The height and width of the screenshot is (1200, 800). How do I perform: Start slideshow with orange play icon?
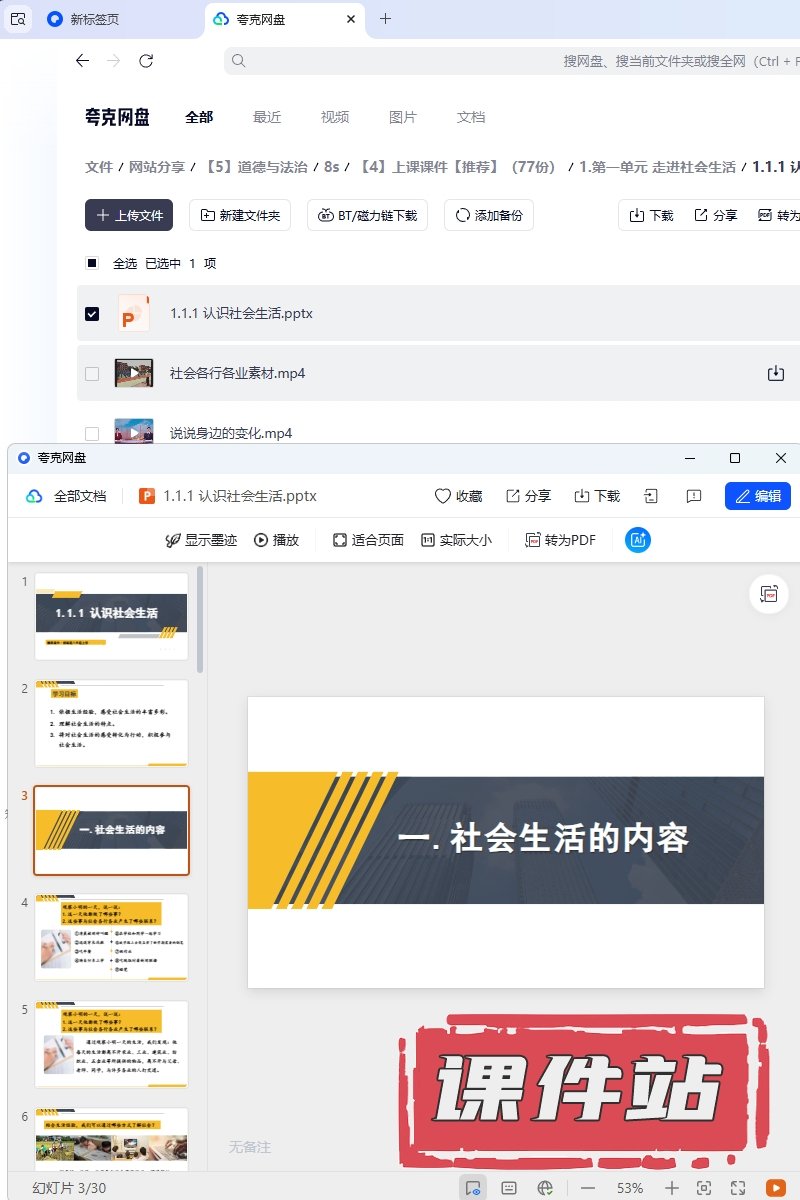(x=775, y=1188)
